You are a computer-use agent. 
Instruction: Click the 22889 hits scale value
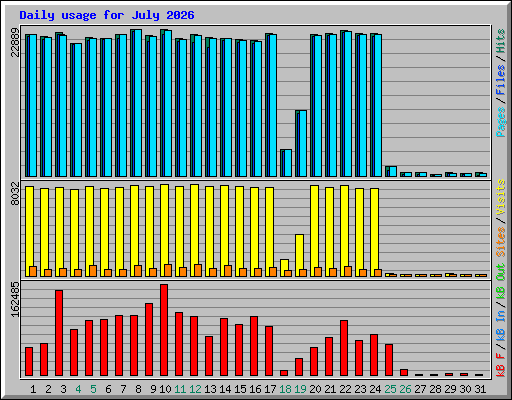[x=15, y=42]
